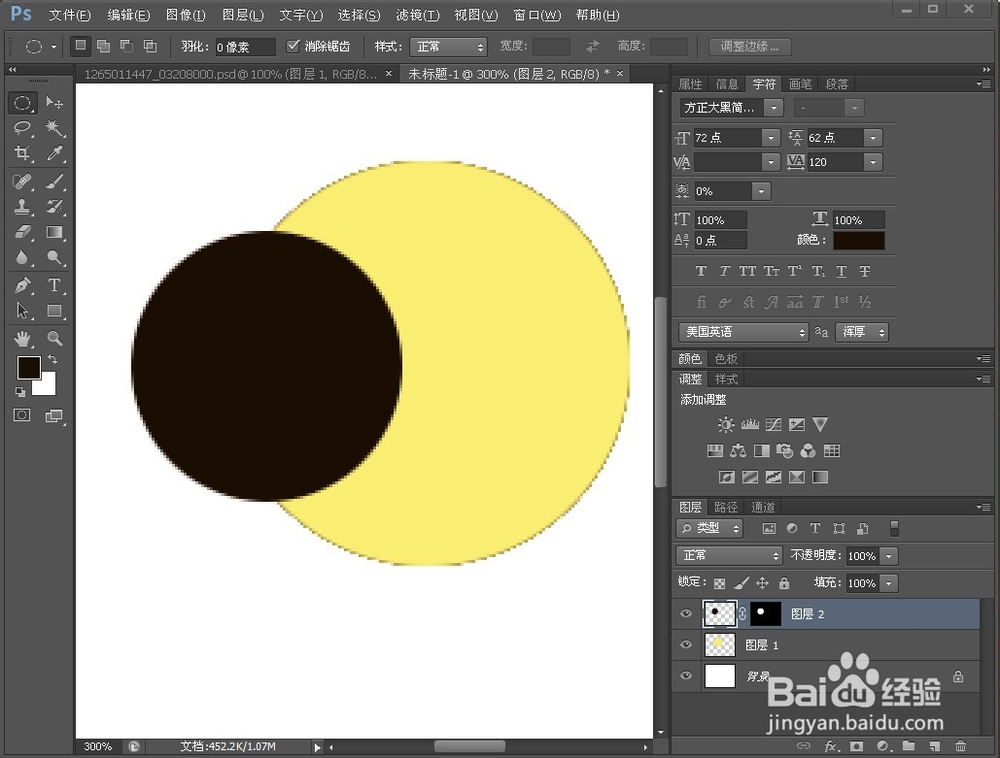Click the foreground color swatch

tap(29, 368)
